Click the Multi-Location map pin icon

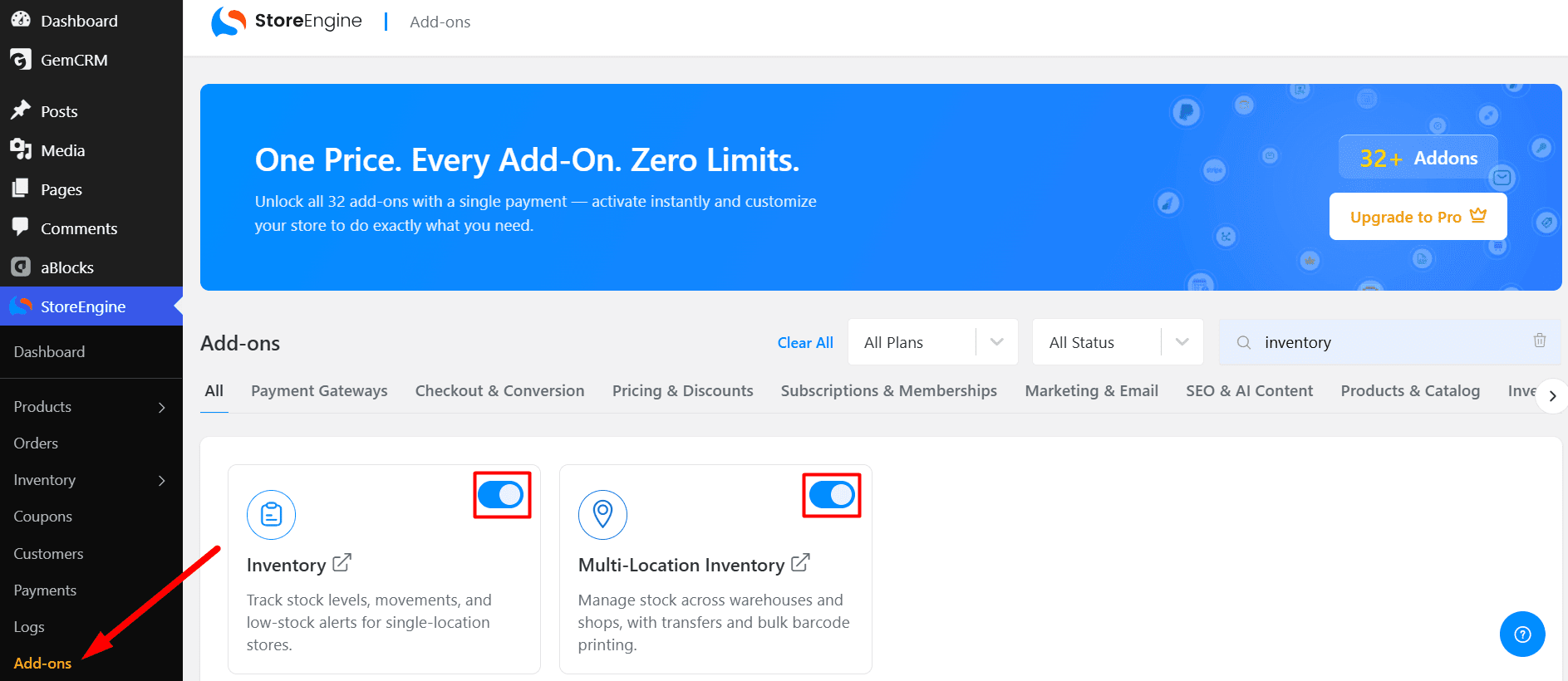pyautogui.click(x=602, y=514)
